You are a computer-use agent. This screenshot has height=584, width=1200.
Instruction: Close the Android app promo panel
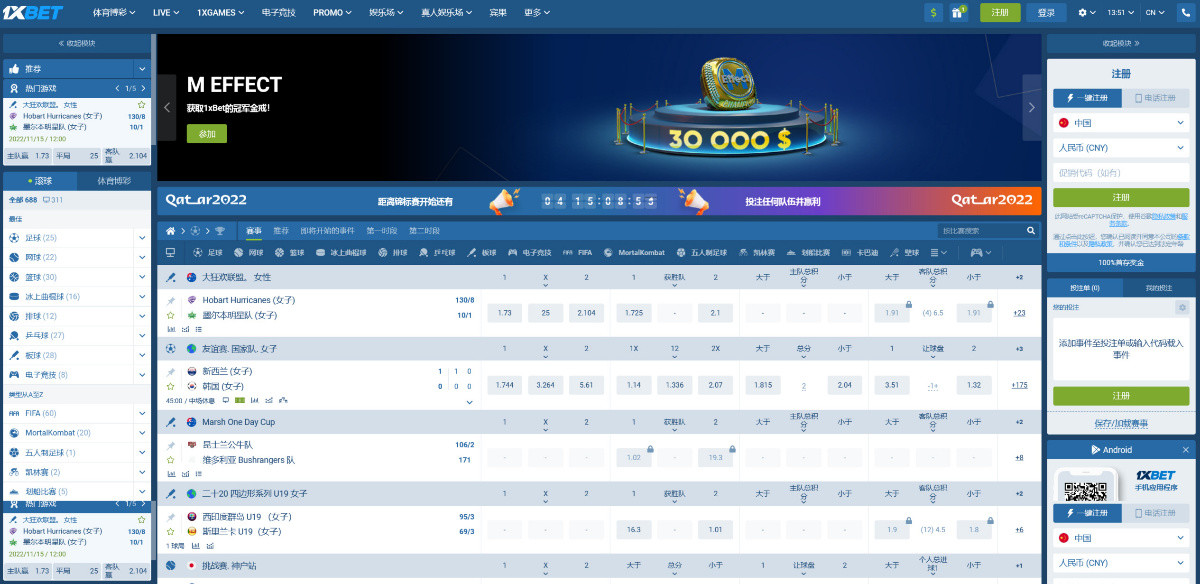1186,450
